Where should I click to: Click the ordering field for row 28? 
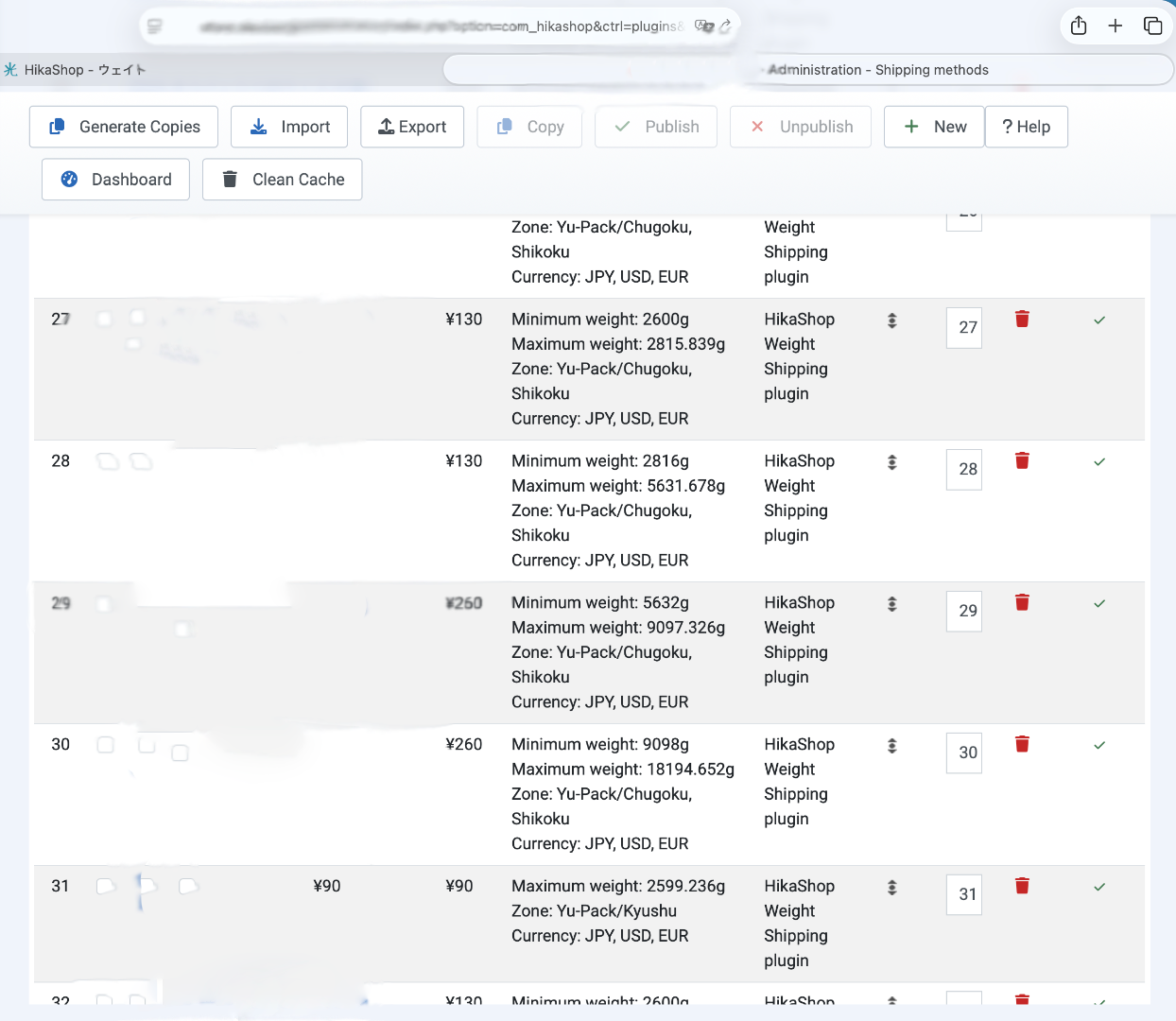pyautogui.click(x=963, y=470)
